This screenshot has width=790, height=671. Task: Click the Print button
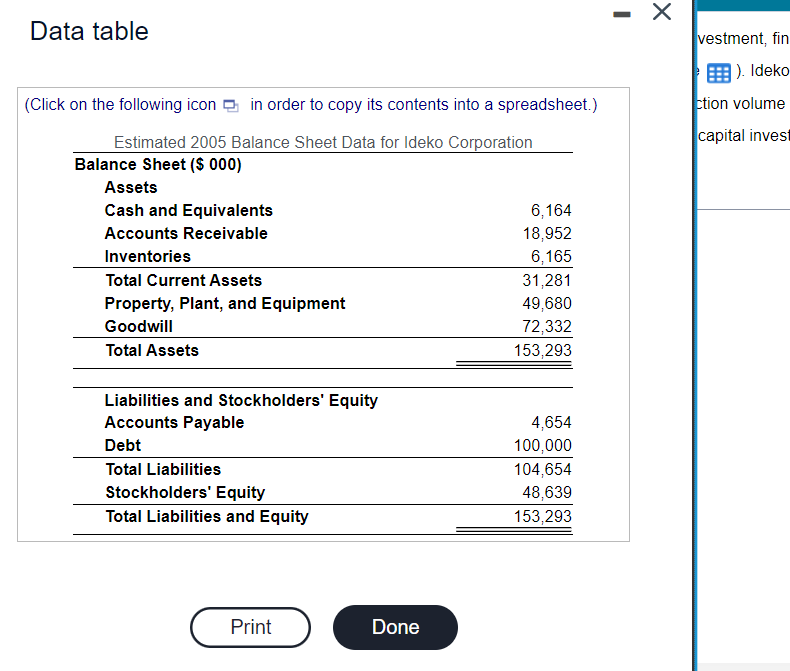(x=250, y=627)
